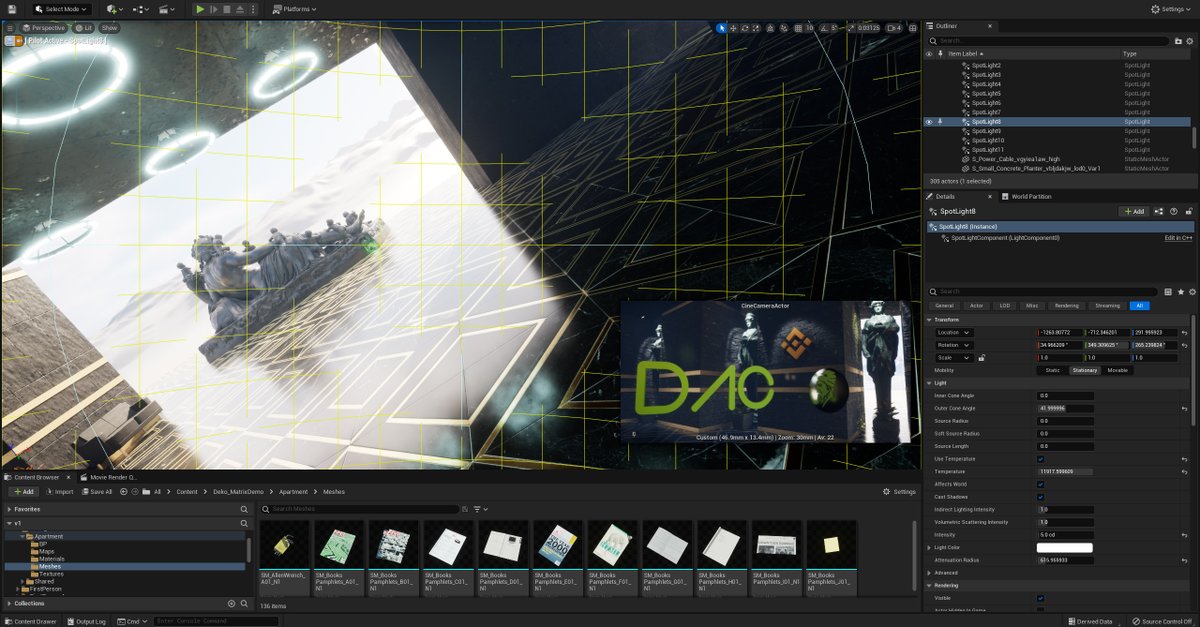Viewport: 1200px width, 627px height.
Task: Toggle the Visible checkbox under Rendering
Action: [1041, 598]
